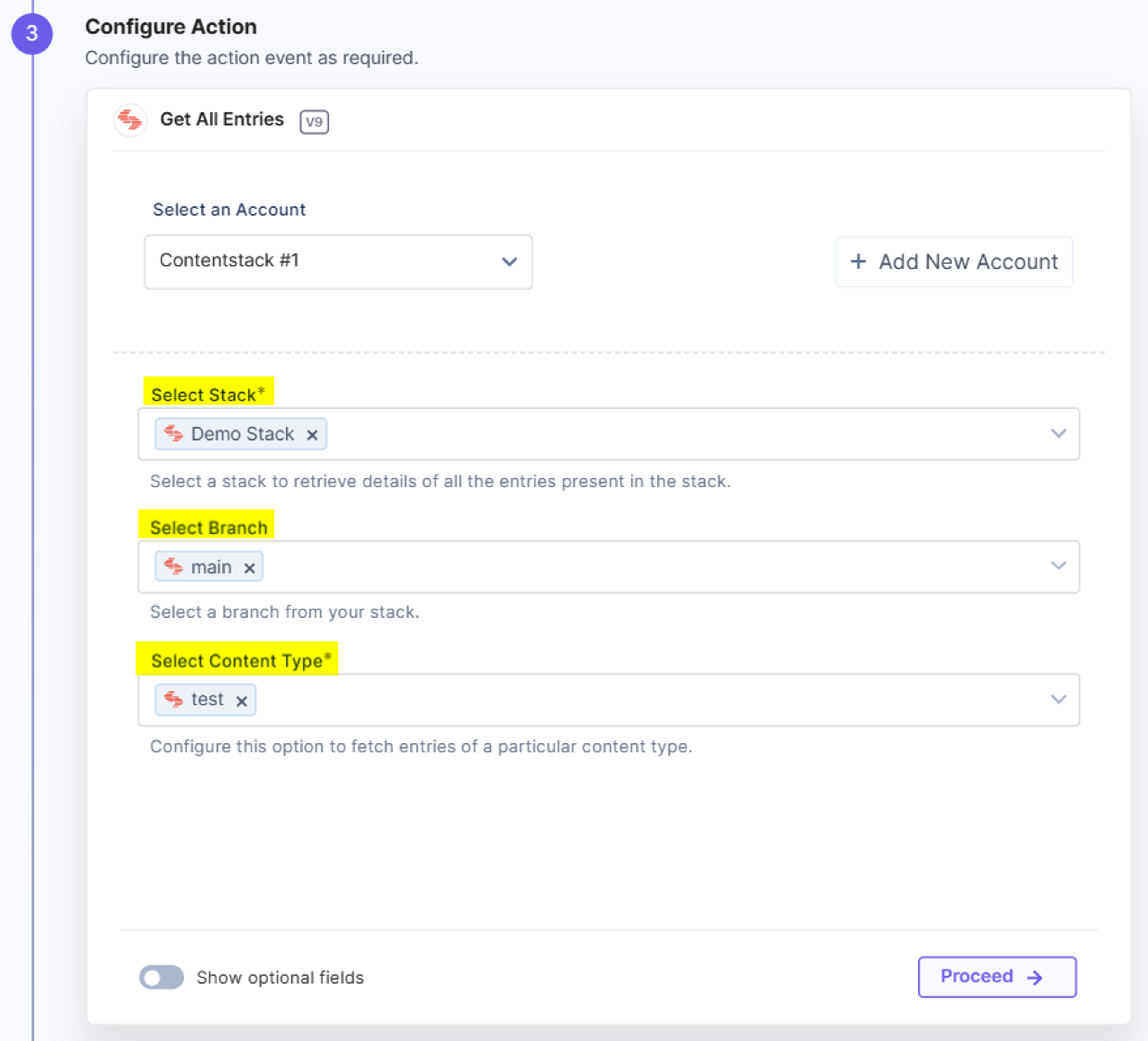This screenshot has width=1148, height=1041.
Task: Expand the Select Branch dropdown chevron
Action: [1058, 566]
